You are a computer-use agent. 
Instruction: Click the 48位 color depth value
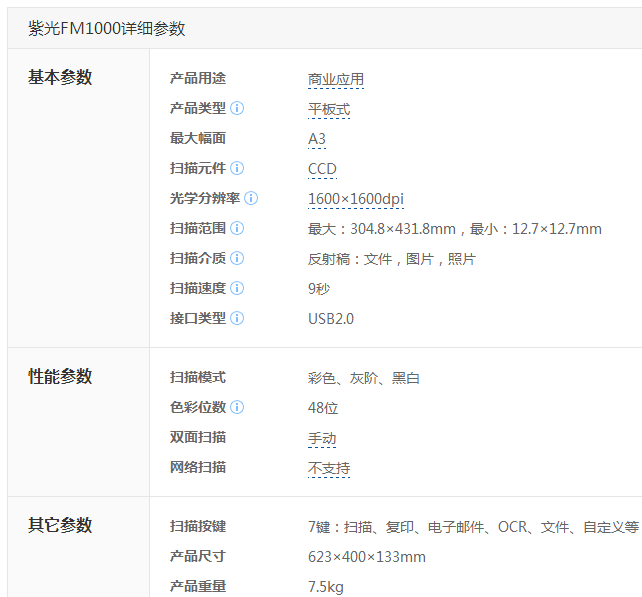pos(323,408)
